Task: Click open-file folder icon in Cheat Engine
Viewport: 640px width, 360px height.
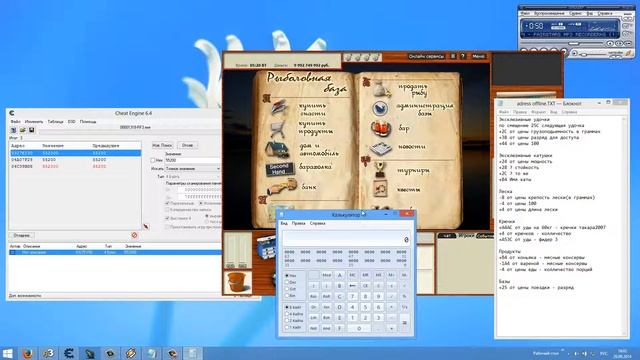Action: (22, 130)
